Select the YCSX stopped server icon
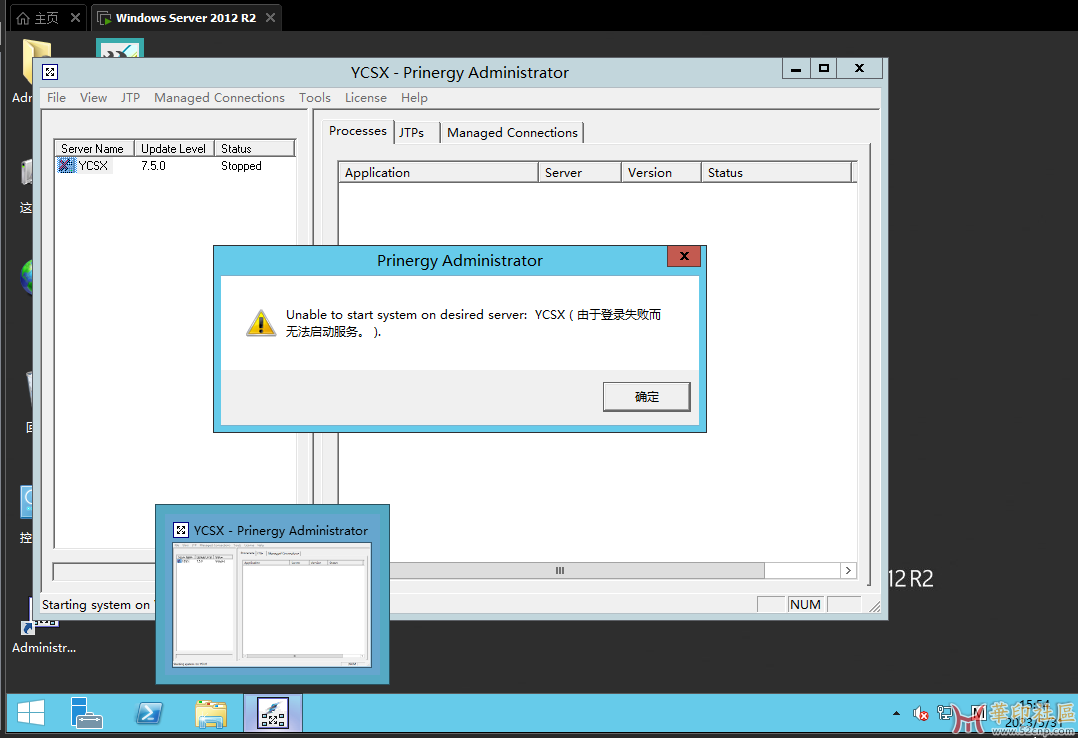 (66, 166)
